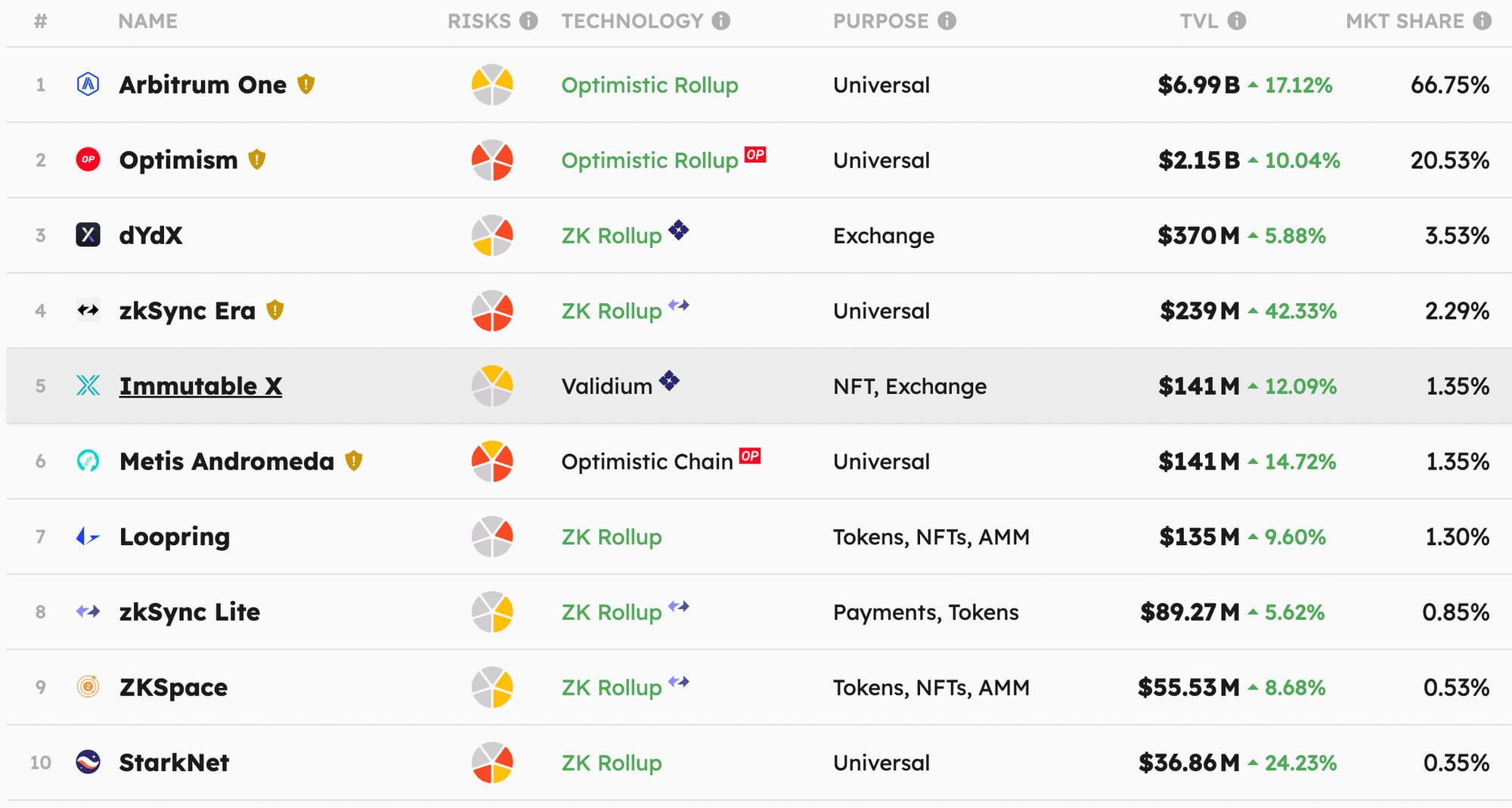Screen dimensions: 1512x808
Task: Click the zkSync Lite risk pie chart
Action: pos(492,612)
